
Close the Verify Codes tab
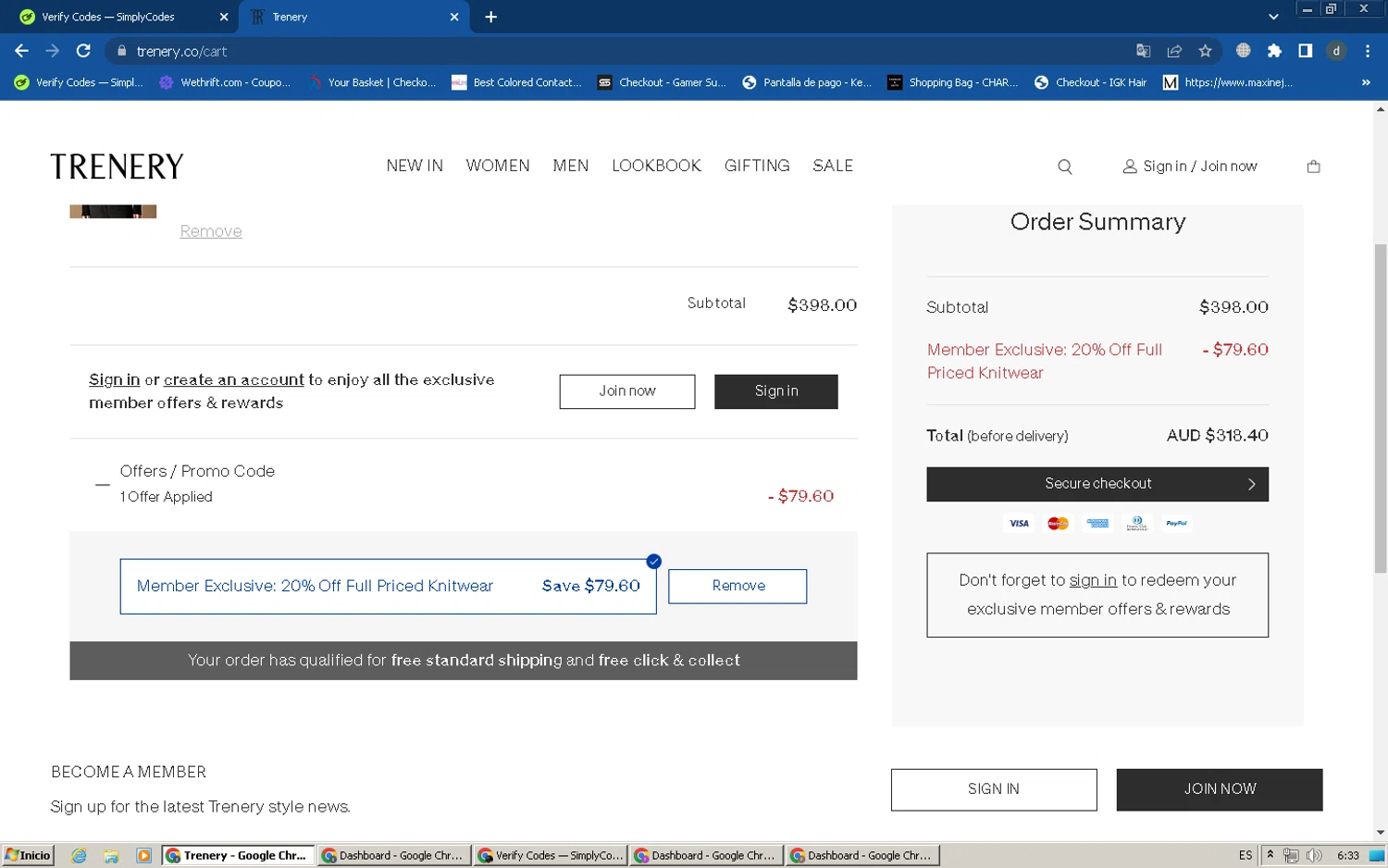(224, 17)
